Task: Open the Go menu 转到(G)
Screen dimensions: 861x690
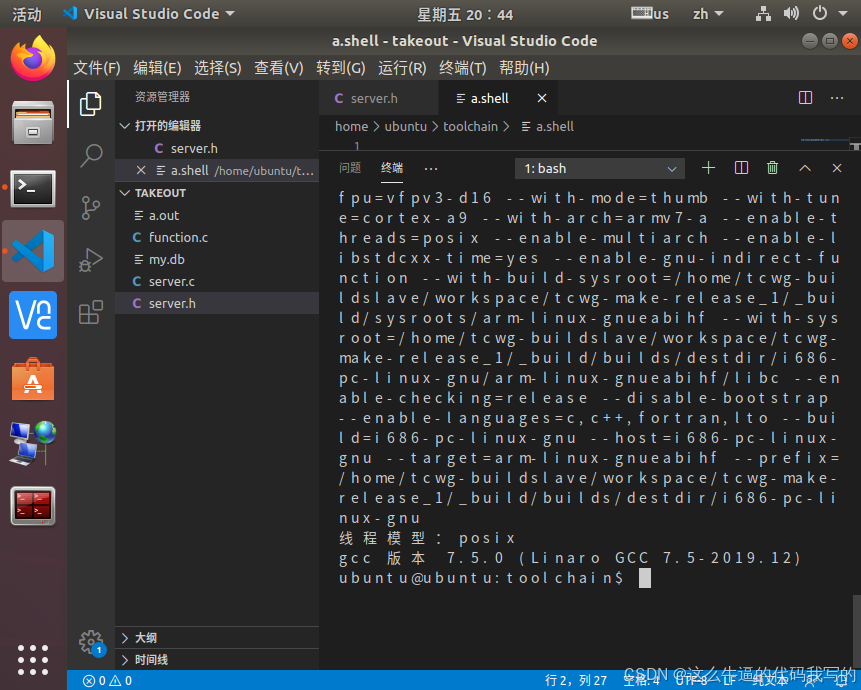Action: coord(340,68)
